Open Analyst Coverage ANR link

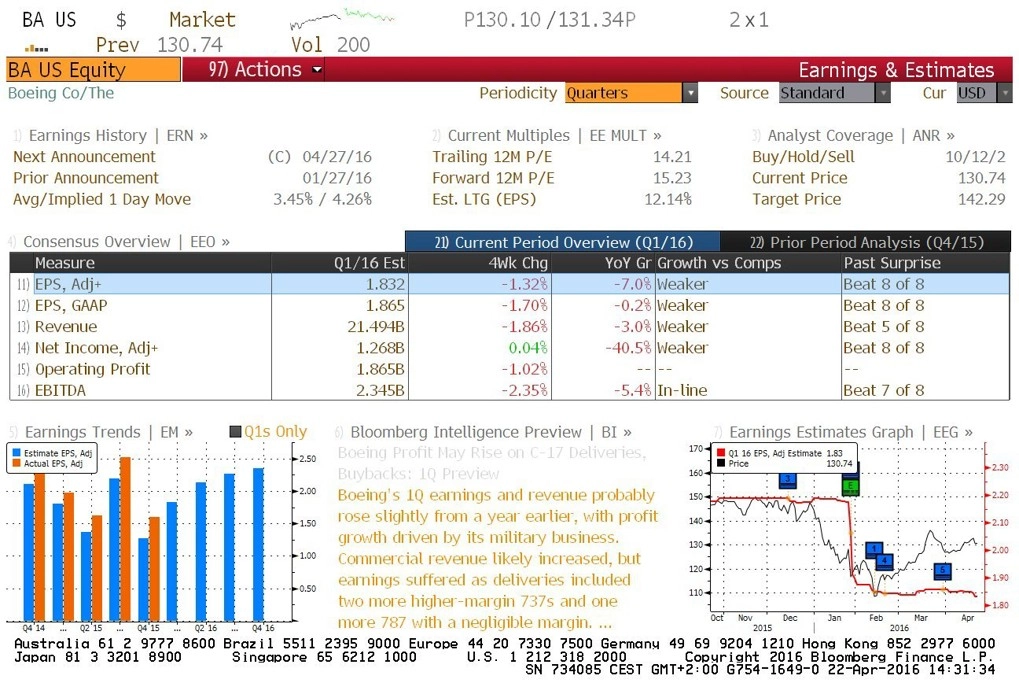[x=853, y=135]
